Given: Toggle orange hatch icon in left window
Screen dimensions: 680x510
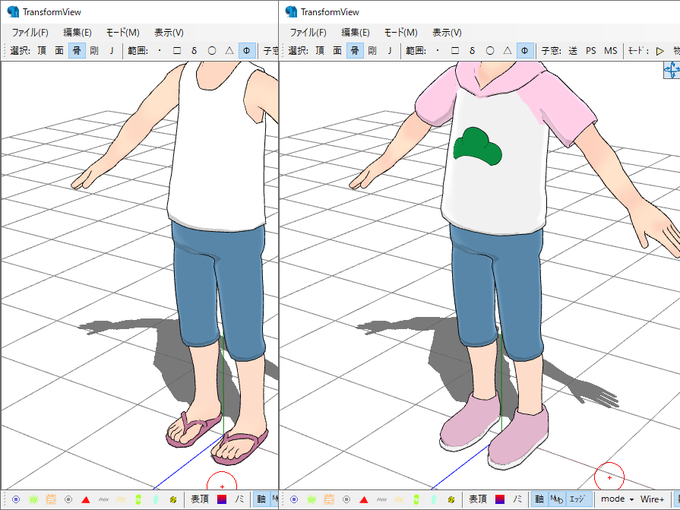Looking at the screenshot, I should pos(51,500).
